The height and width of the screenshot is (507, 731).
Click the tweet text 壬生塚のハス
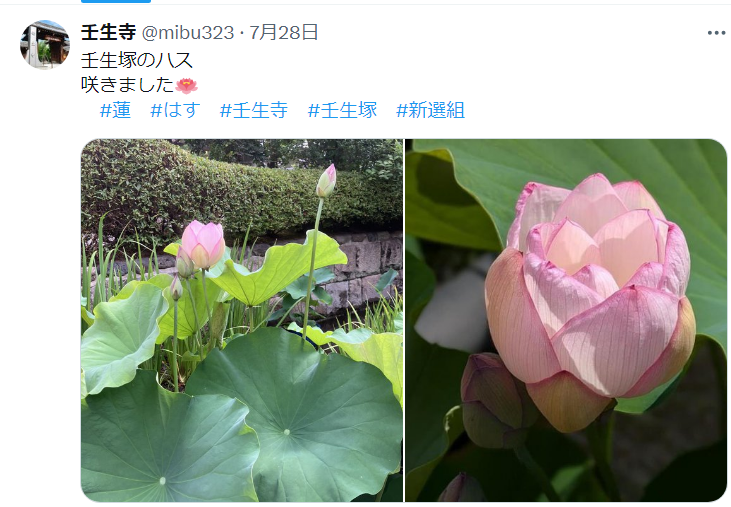(137, 60)
